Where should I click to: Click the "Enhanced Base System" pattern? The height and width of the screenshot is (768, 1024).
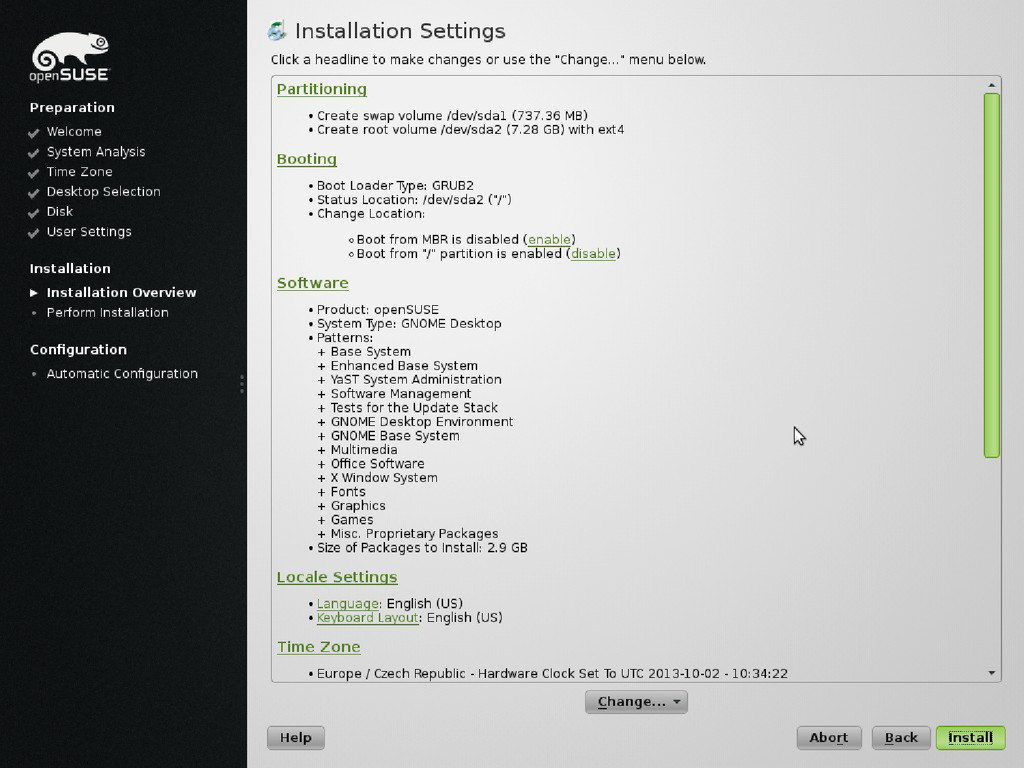point(404,366)
